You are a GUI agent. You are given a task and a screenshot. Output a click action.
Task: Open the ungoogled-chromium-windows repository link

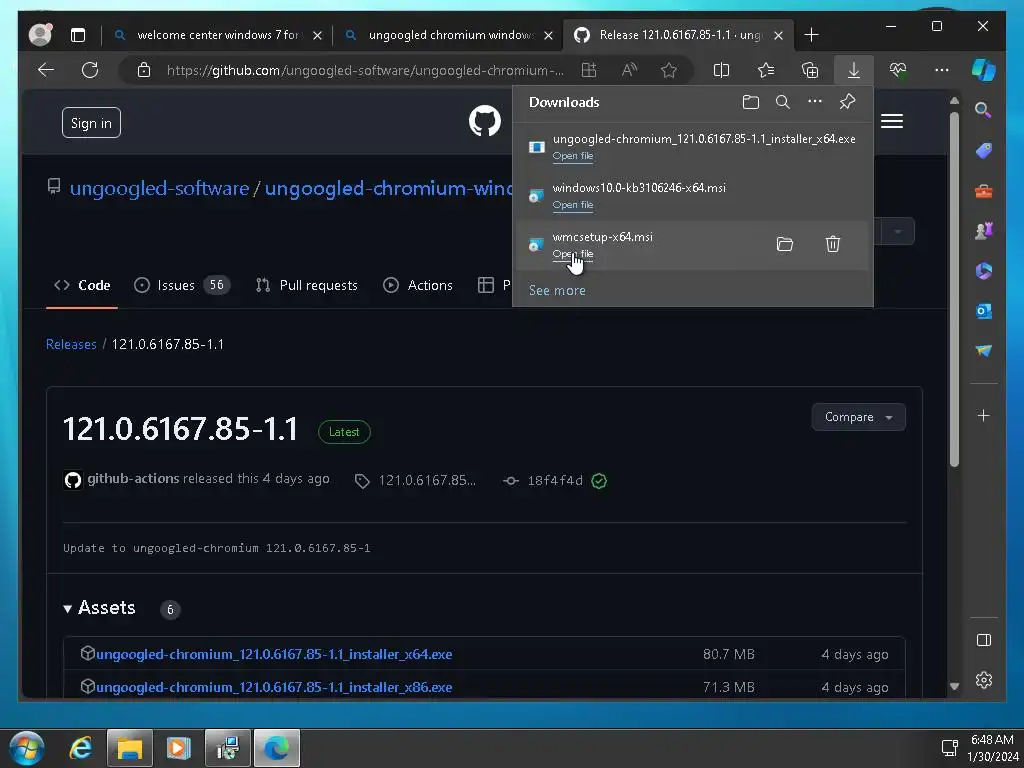389,188
